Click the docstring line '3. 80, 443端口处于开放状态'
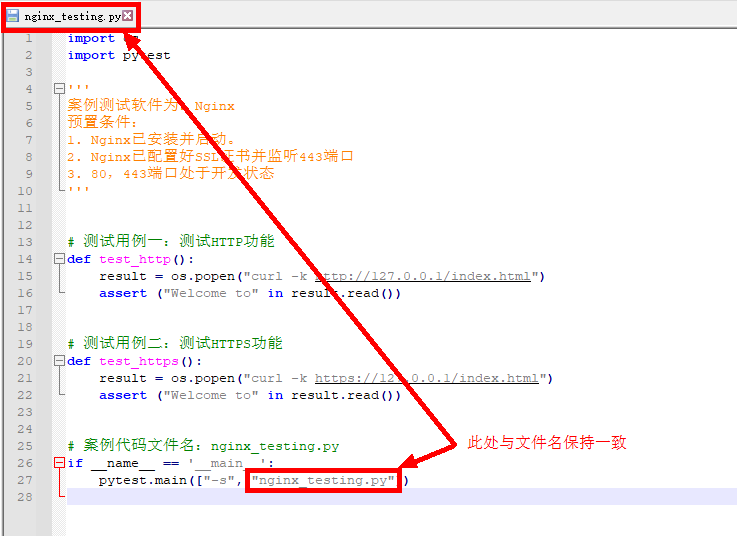737x536 pixels. pyautogui.click(x=171, y=173)
